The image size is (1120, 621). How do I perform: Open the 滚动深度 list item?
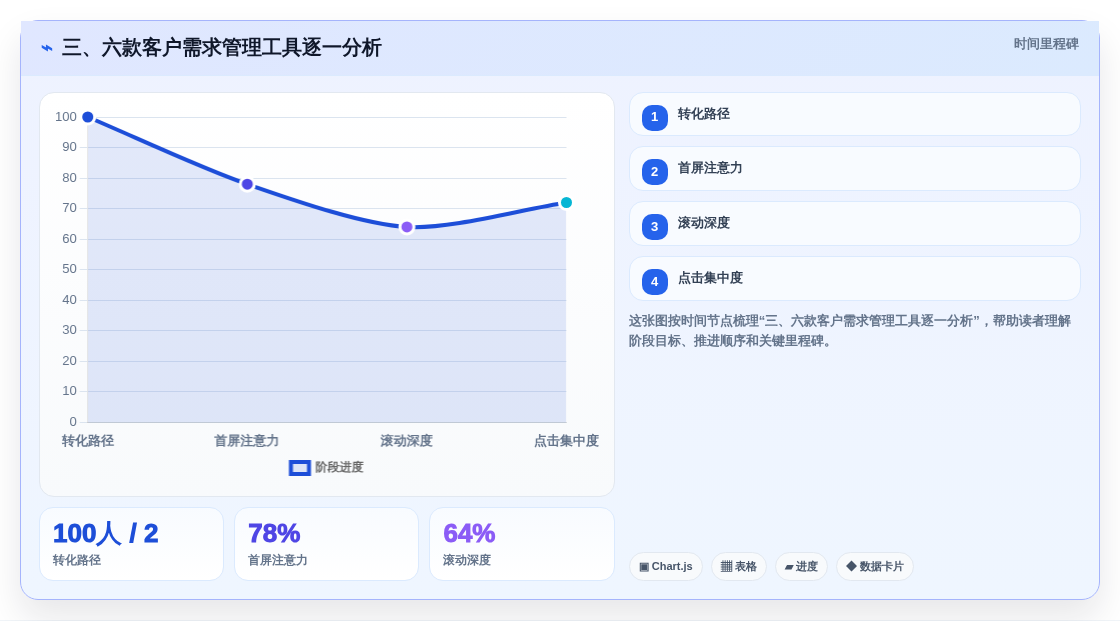click(854, 224)
